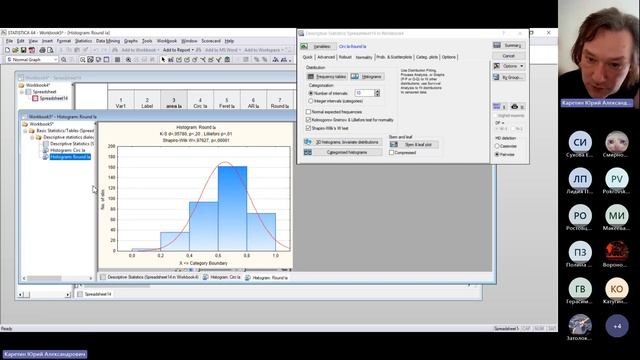Enable Normal expected frequencies checkbox
640x360 pixels.
click(x=308, y=111)
